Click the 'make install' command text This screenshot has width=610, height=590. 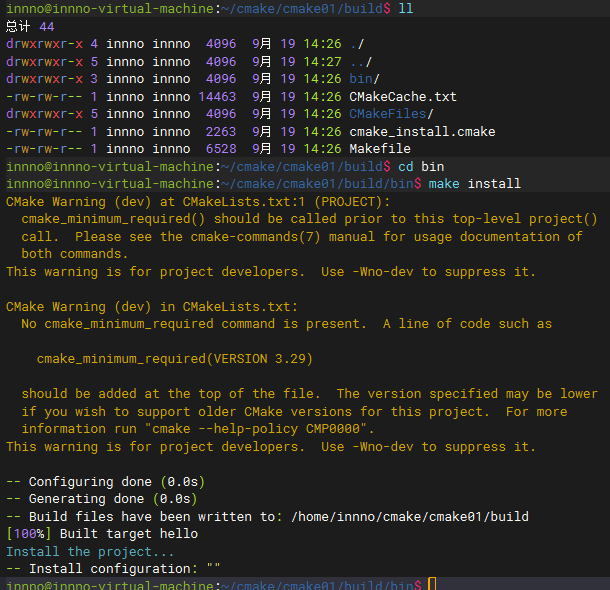pos(475,184)
